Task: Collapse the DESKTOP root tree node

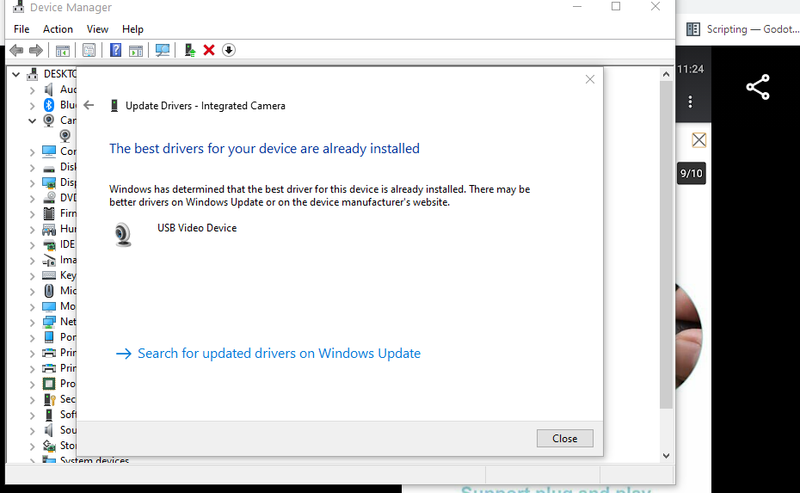Action: click(x=16, y=75)
